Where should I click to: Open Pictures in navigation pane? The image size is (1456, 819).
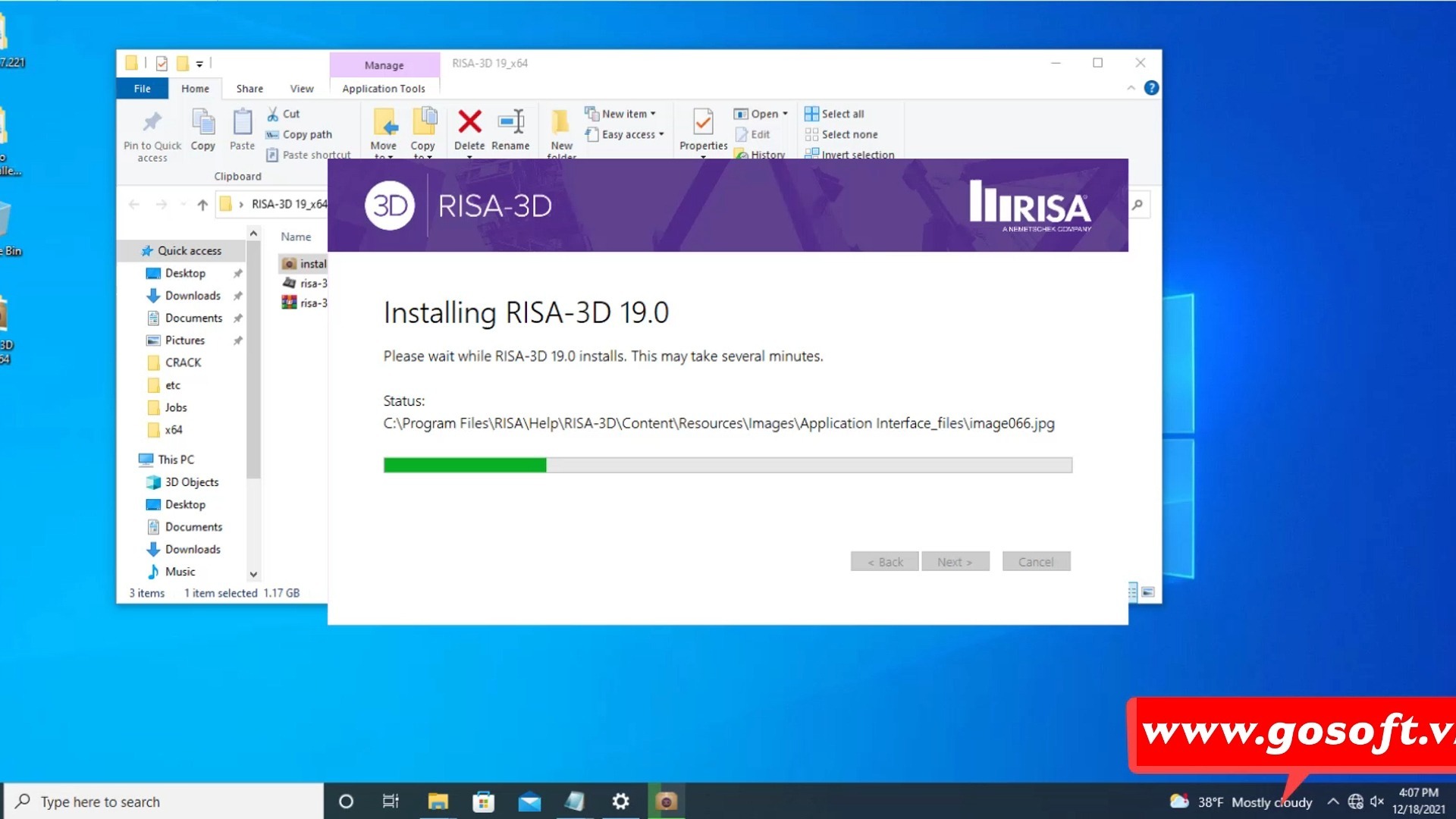coord(185,340)
